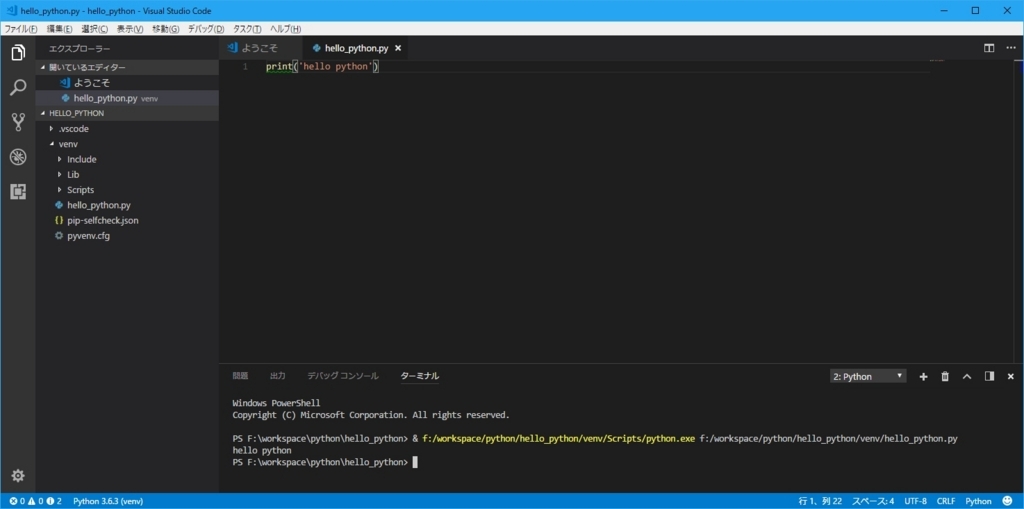Image resolution: width=1024 pixels, height=509 pixels.
Task: Maximize the panel with the up chevron
Action: click(967, 376)
